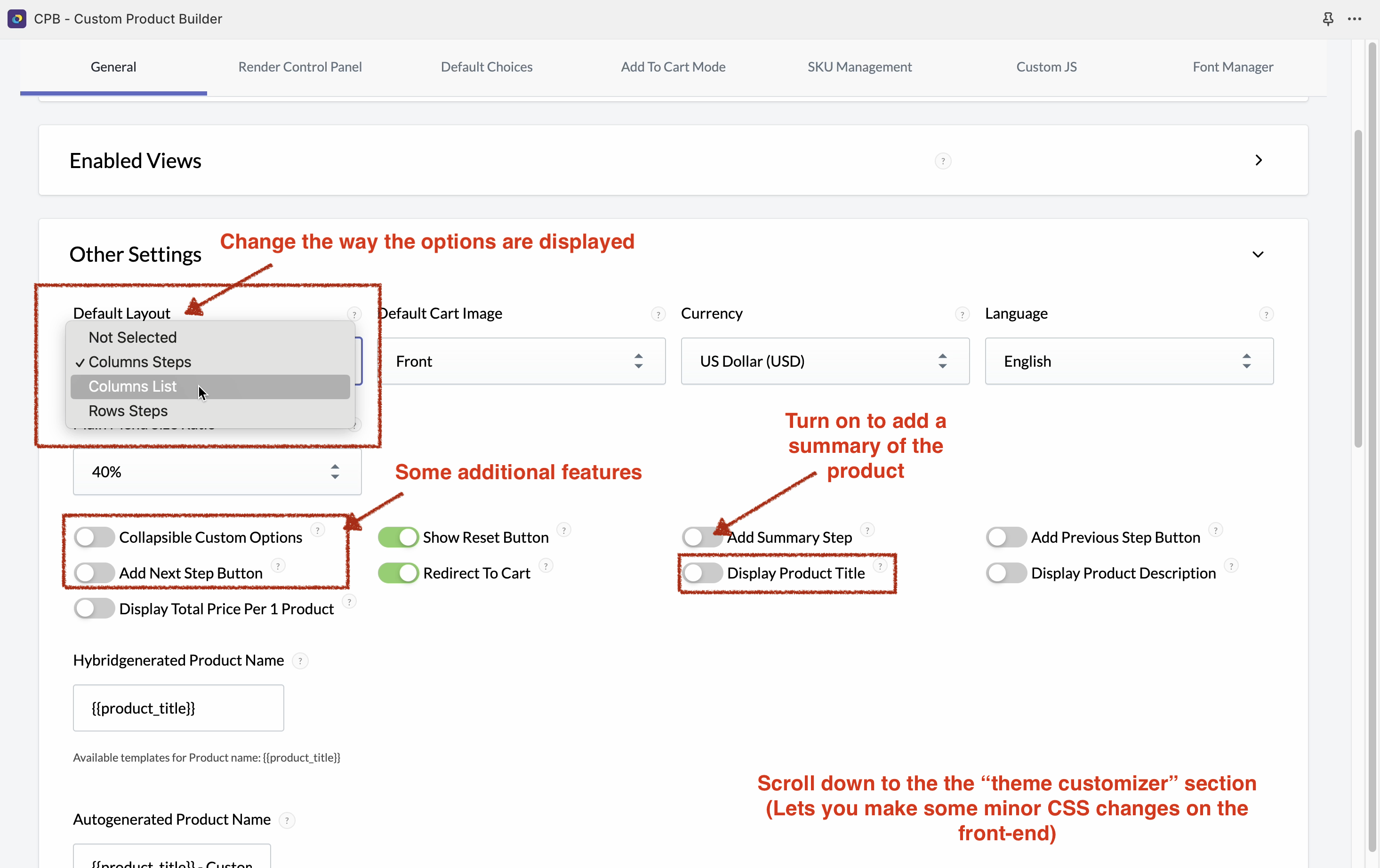Click help icon next to Enabled Views
The width and height of the screenshot is (1380, 868).
pos(943,161)
